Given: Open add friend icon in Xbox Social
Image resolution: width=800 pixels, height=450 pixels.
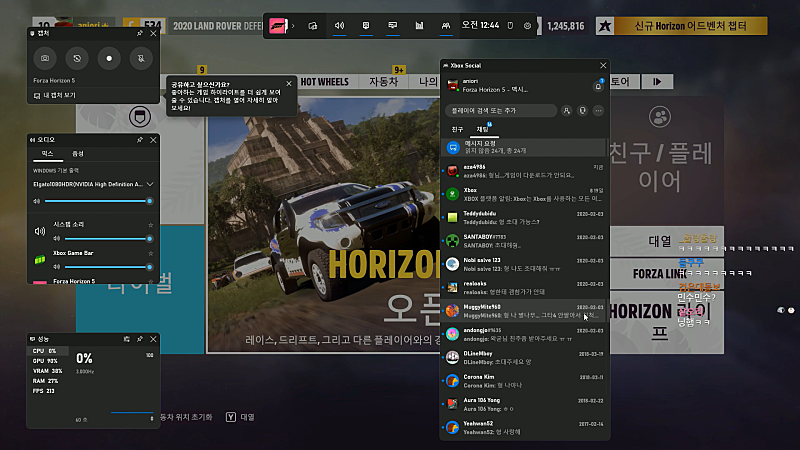Looking at the screenshot, I should [566, 111].
